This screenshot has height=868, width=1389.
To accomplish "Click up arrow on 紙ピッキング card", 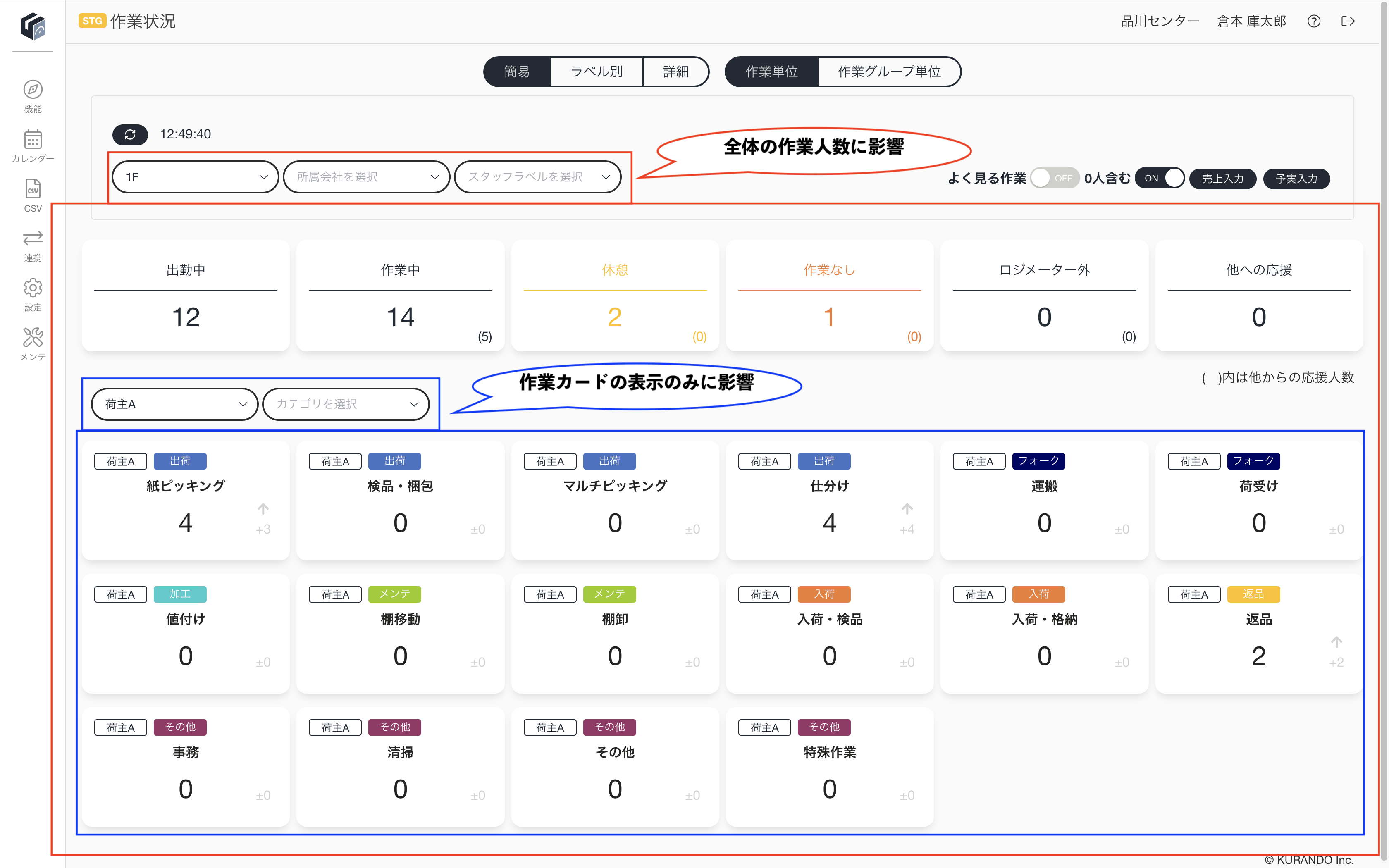I will pos(263,509).
